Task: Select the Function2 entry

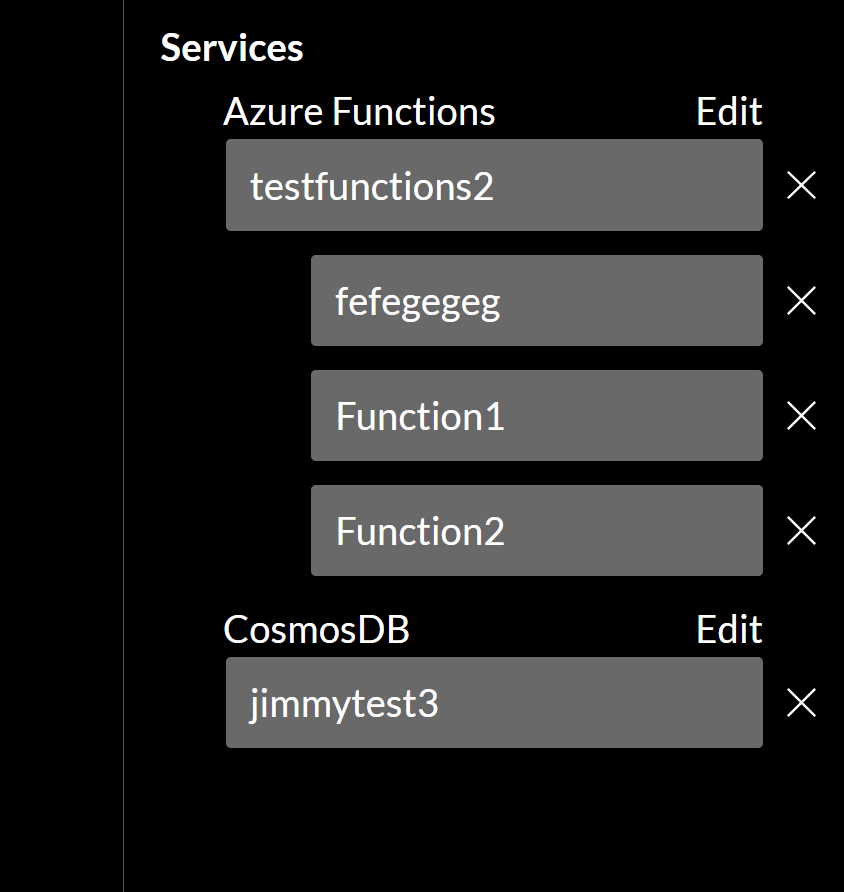Action: [537, 530]
